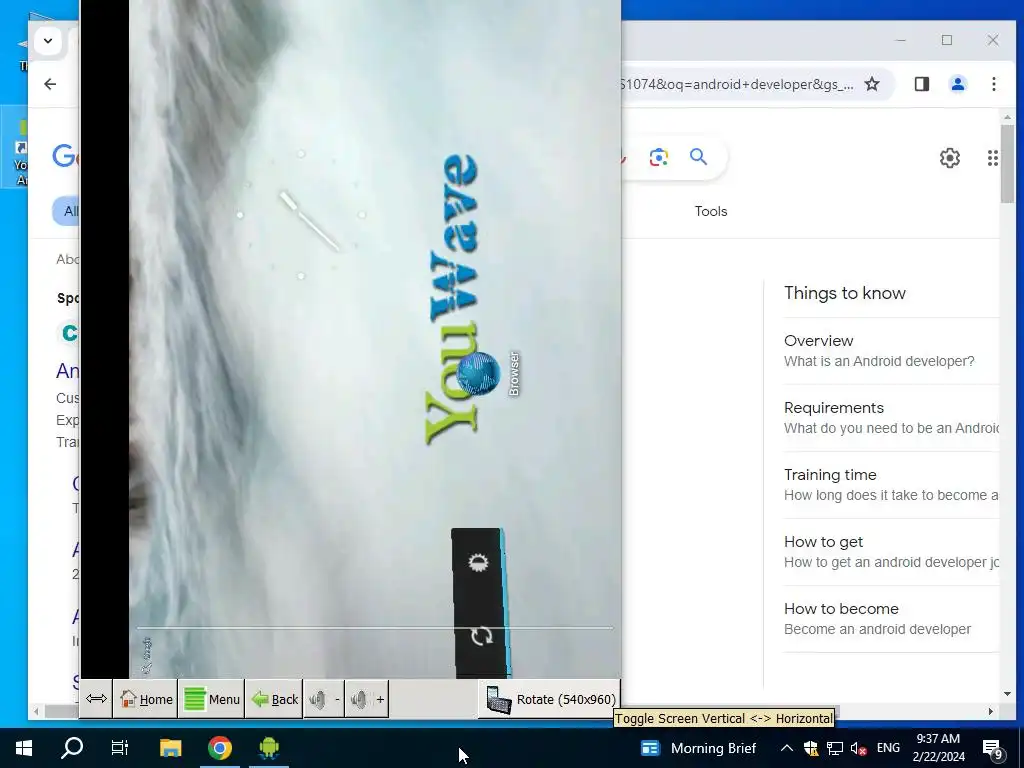Open the Windows Security tray icon
This screenshot has height=768, width=1024.
click(x=810, y=748)
